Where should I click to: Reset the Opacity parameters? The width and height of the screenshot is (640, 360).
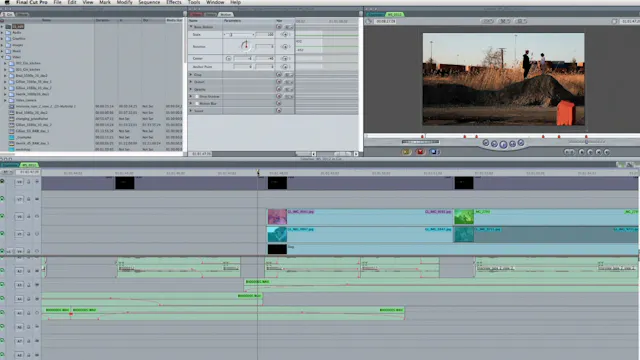[x=279, y=89]
